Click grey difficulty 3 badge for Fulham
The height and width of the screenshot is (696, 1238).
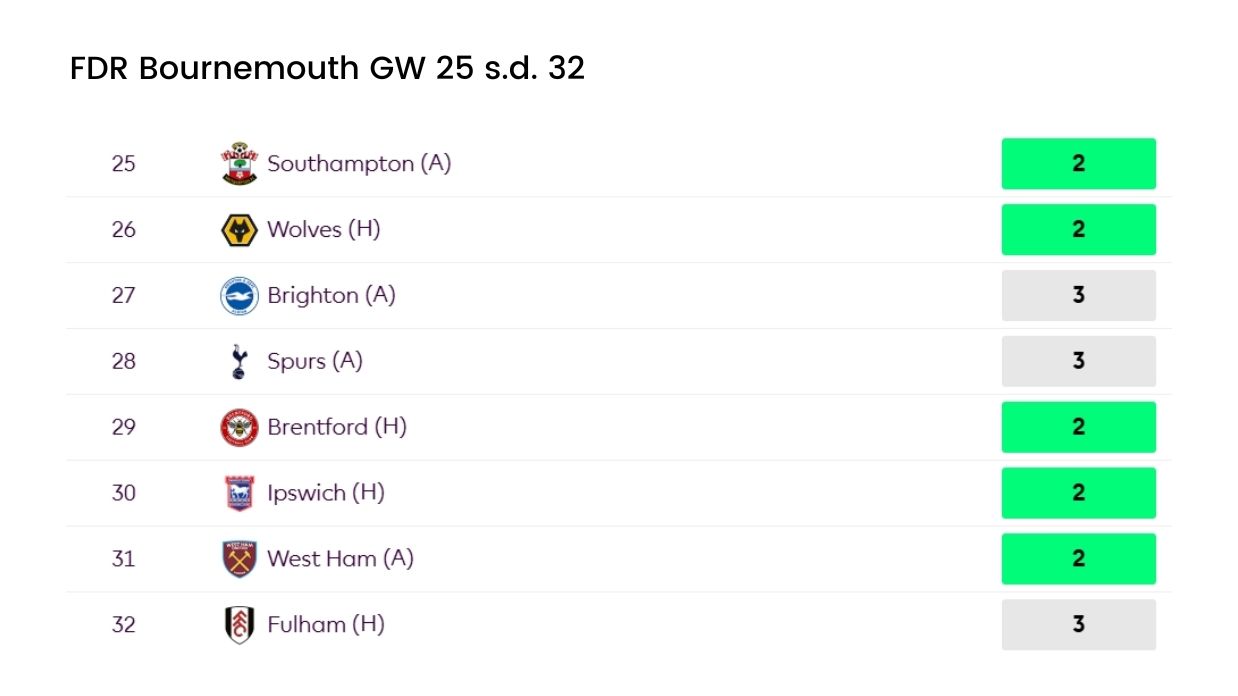click(1078, 625)
